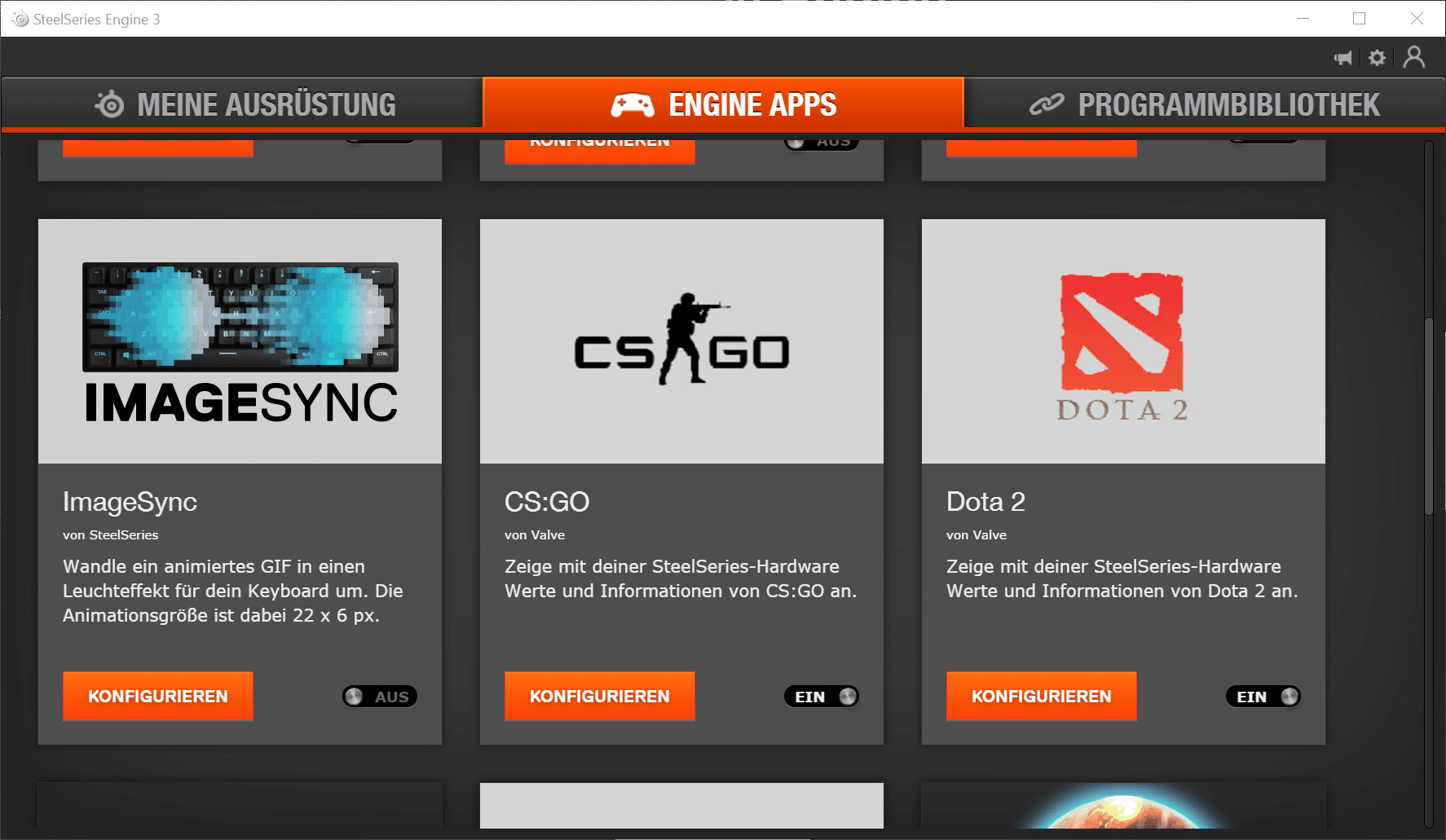Viewport: 1446px width, 840px height.
Task: Click the vertical scrollbar thumb
Action: 1428,416
